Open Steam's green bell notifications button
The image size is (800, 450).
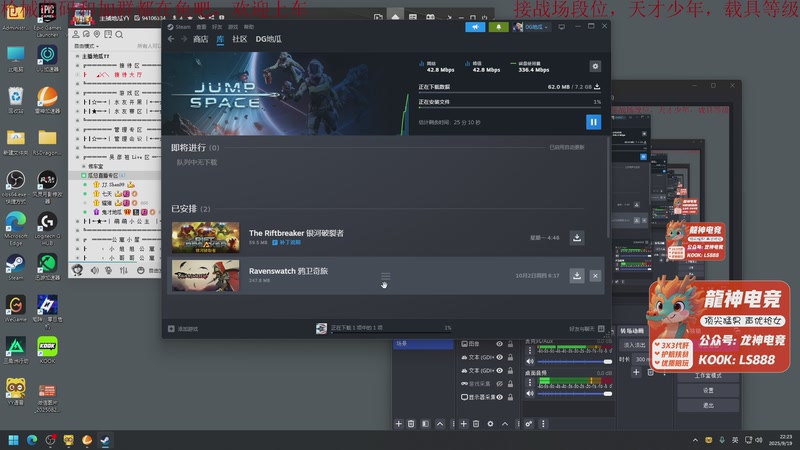click(498, 27)
